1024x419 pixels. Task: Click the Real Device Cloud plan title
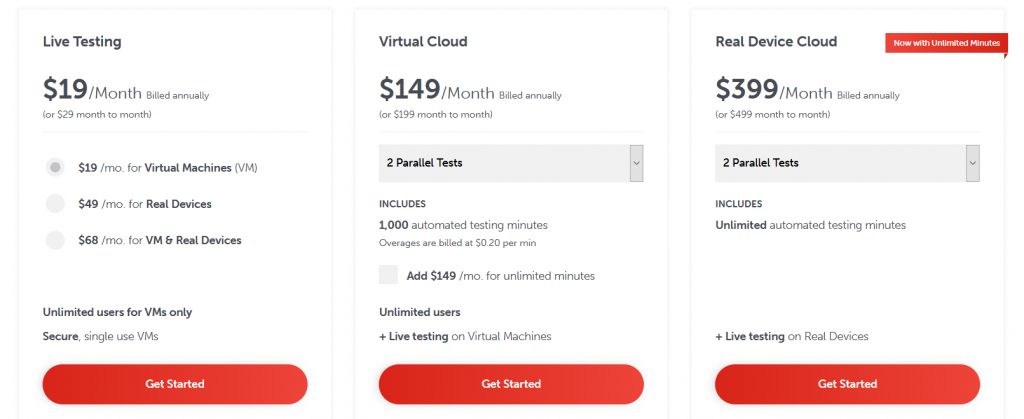[776, 42]
